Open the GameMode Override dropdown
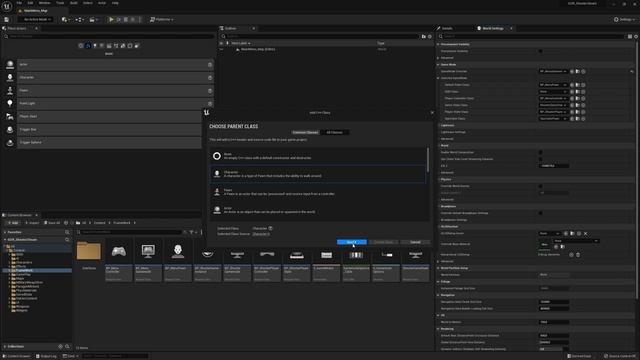The image size is (640, 360). pos(553,71)
